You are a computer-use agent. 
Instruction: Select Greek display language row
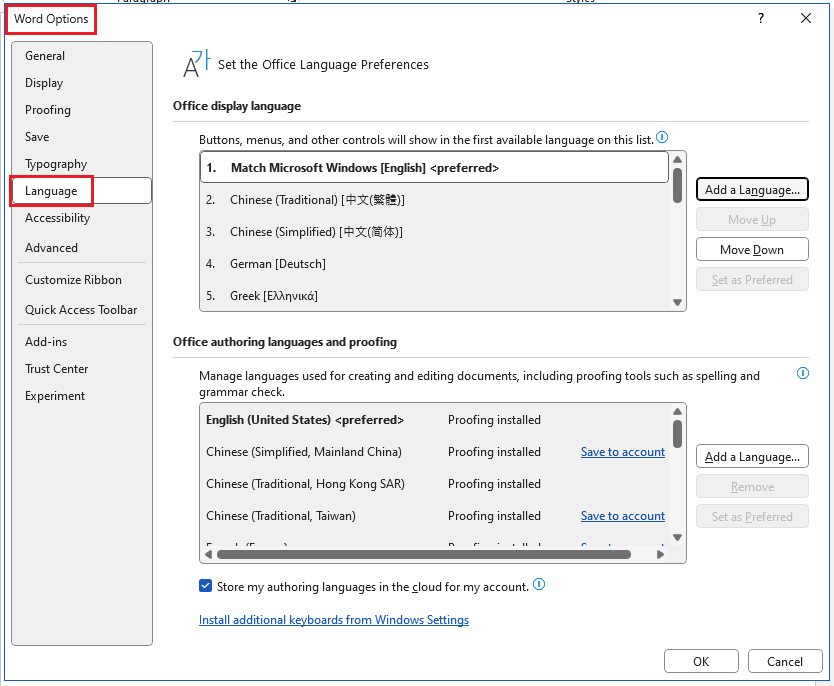435,296
